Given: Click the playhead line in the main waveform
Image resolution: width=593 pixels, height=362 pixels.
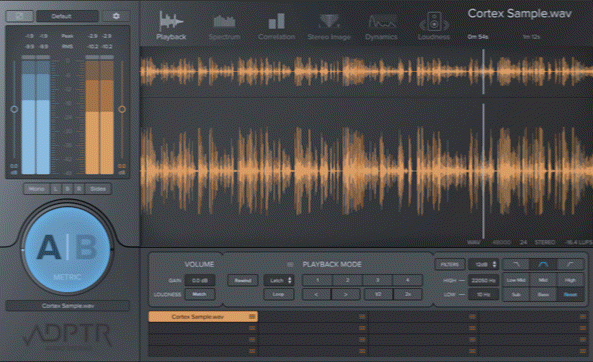Looking at the screenshot, I should point(483,170).
